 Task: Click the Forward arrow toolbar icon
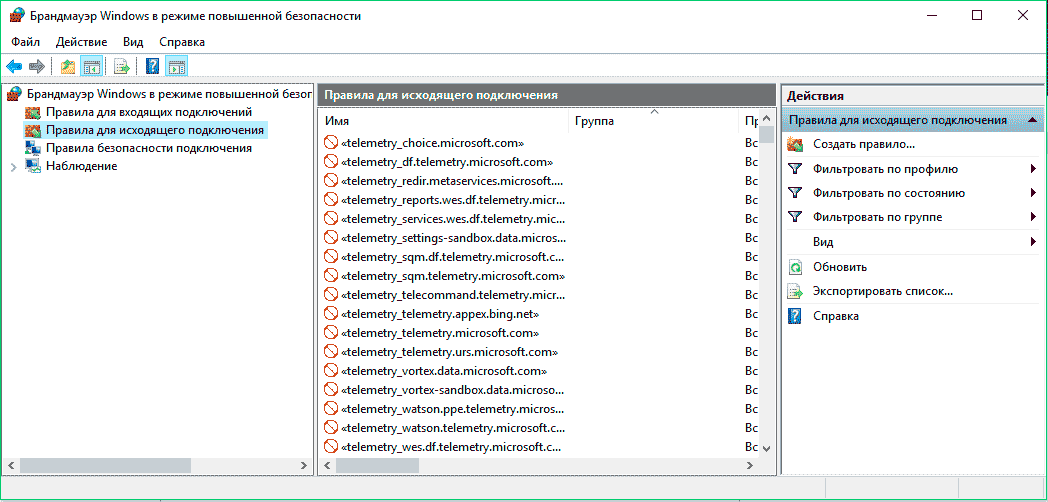pyautogui.click(x=37, y=66)
